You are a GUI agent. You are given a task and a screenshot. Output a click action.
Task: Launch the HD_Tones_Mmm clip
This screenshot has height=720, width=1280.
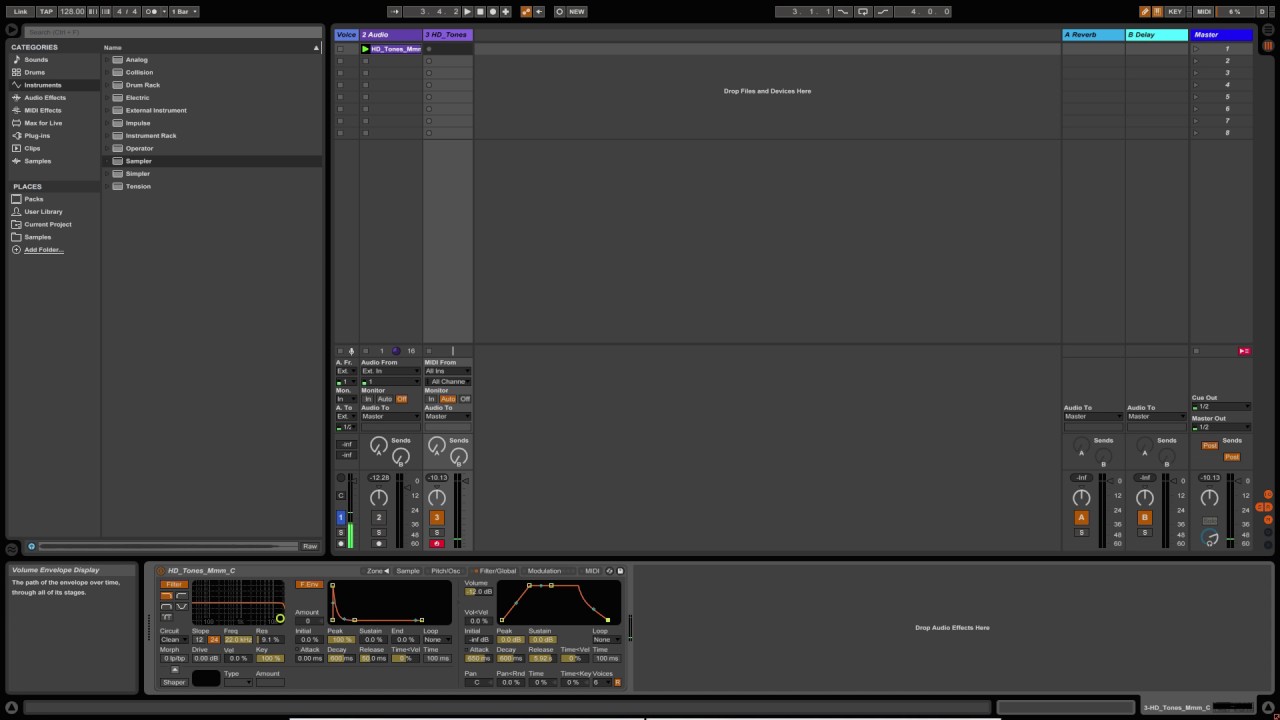pos(366,49)
